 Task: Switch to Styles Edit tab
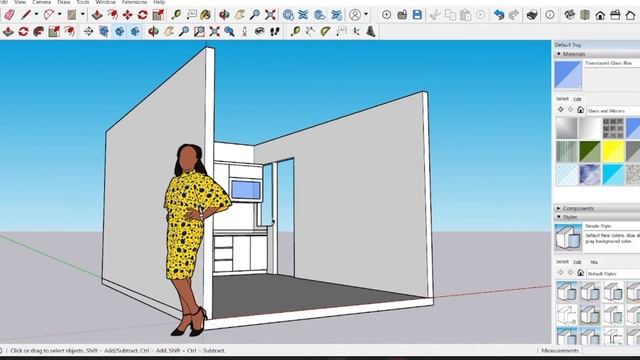pyautogui.click(x=577, y=262)
